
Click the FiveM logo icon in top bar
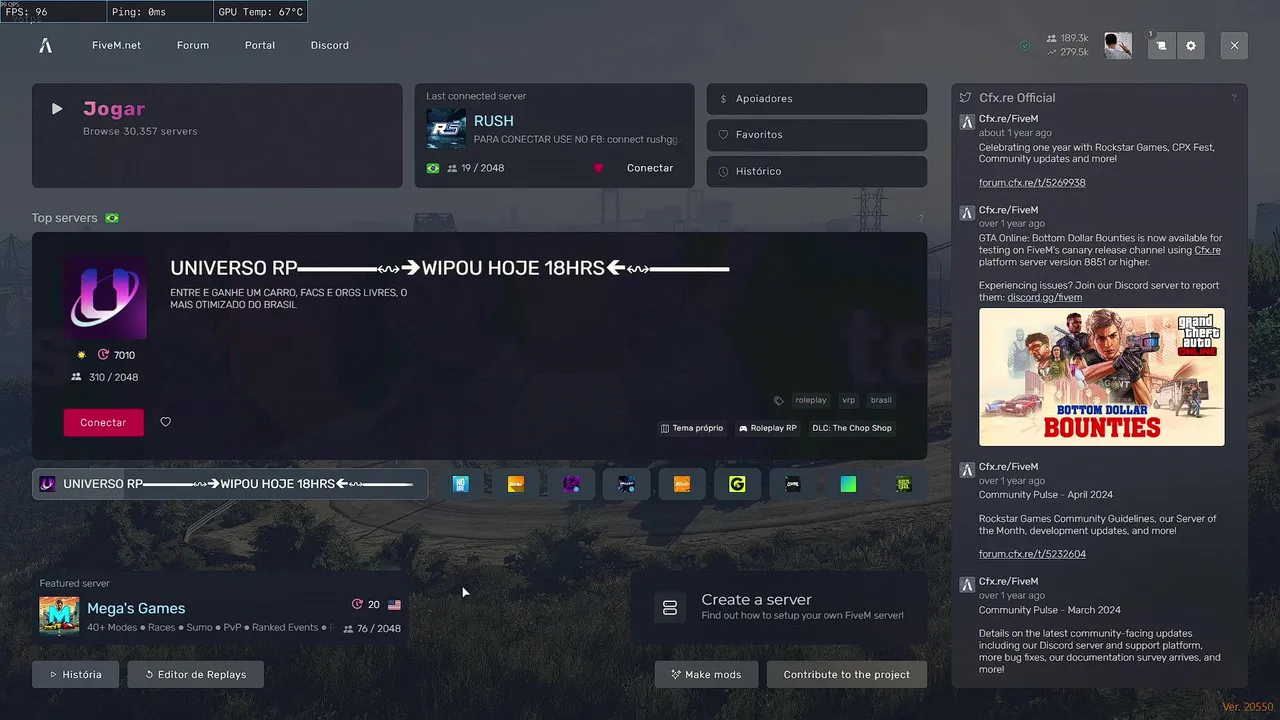pyautogui.click(x=45, y=45)
